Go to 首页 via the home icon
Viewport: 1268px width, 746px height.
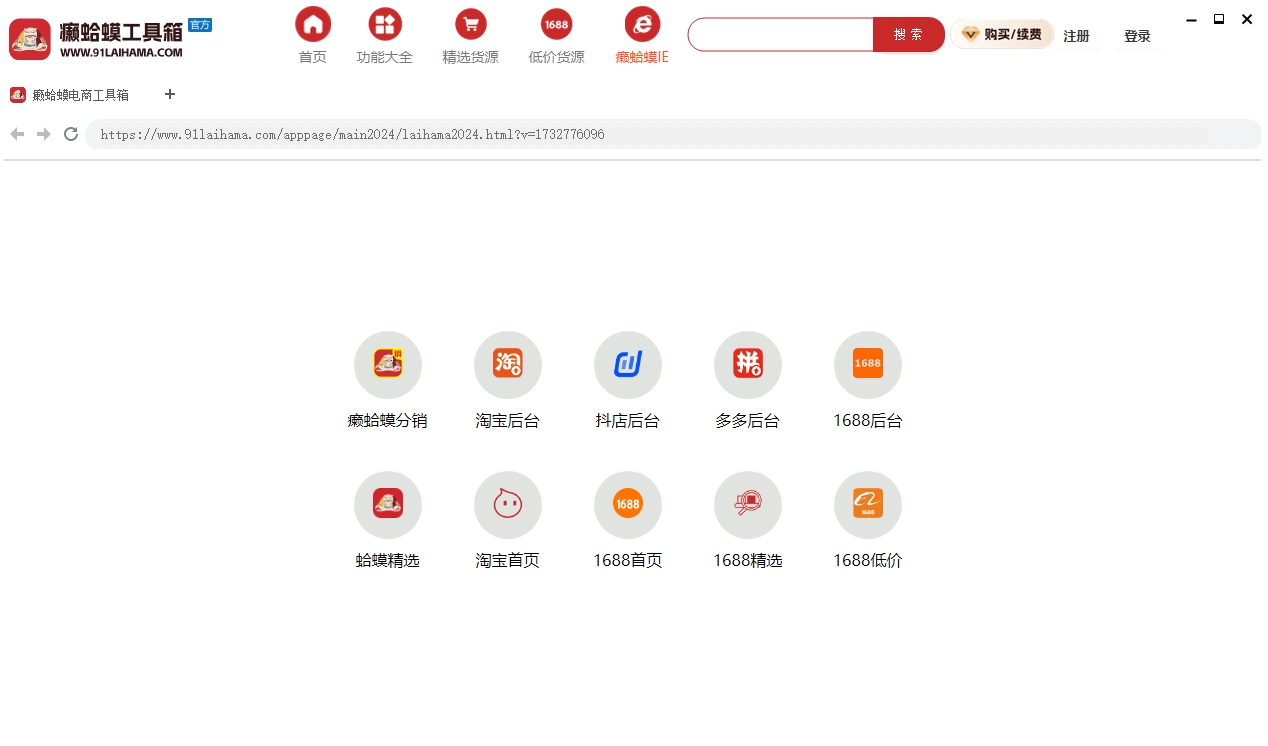[312, 33]
